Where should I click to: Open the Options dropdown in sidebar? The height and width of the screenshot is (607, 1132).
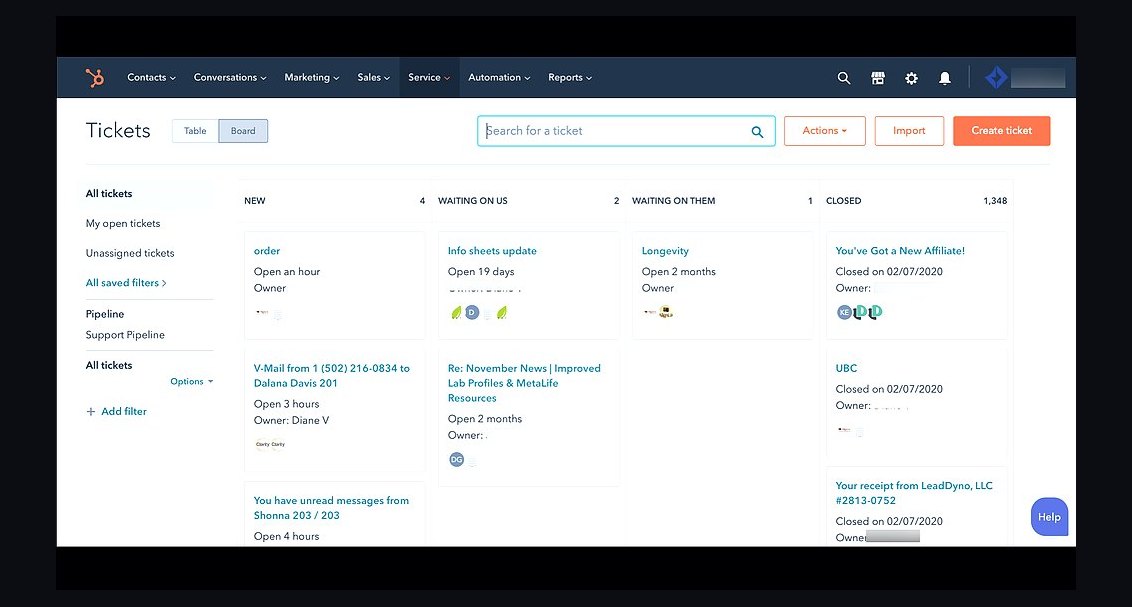[191, 381]
